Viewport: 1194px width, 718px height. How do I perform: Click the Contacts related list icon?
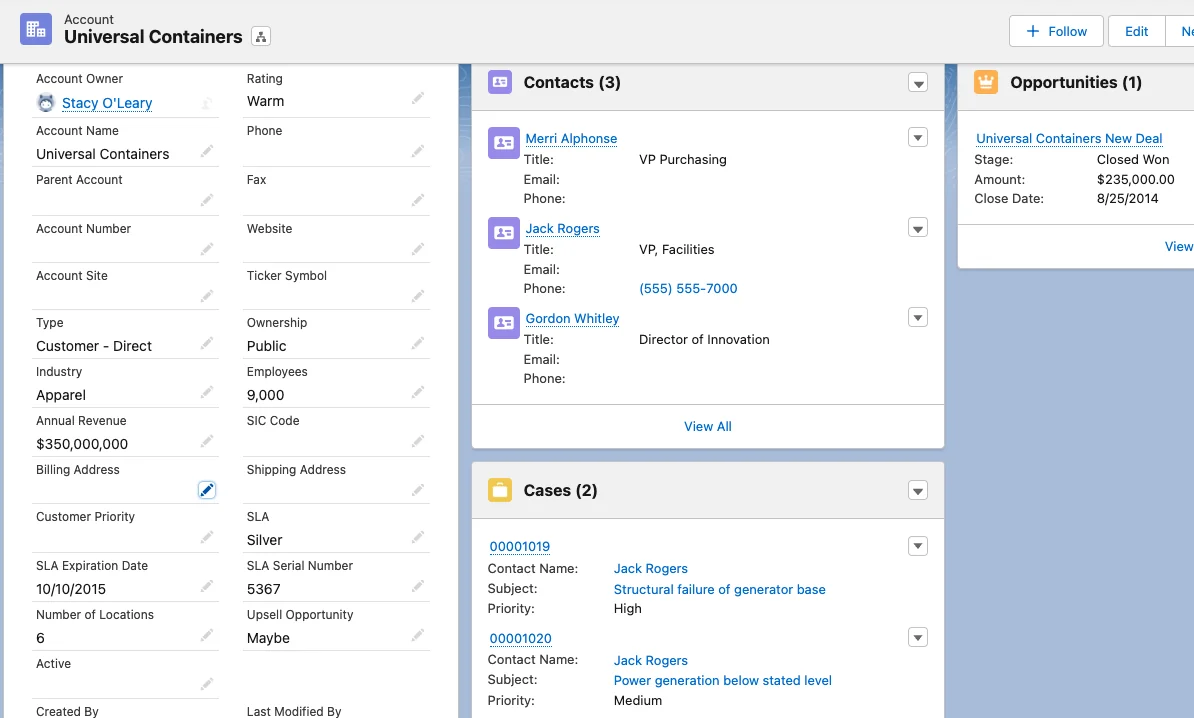[500, 82]
